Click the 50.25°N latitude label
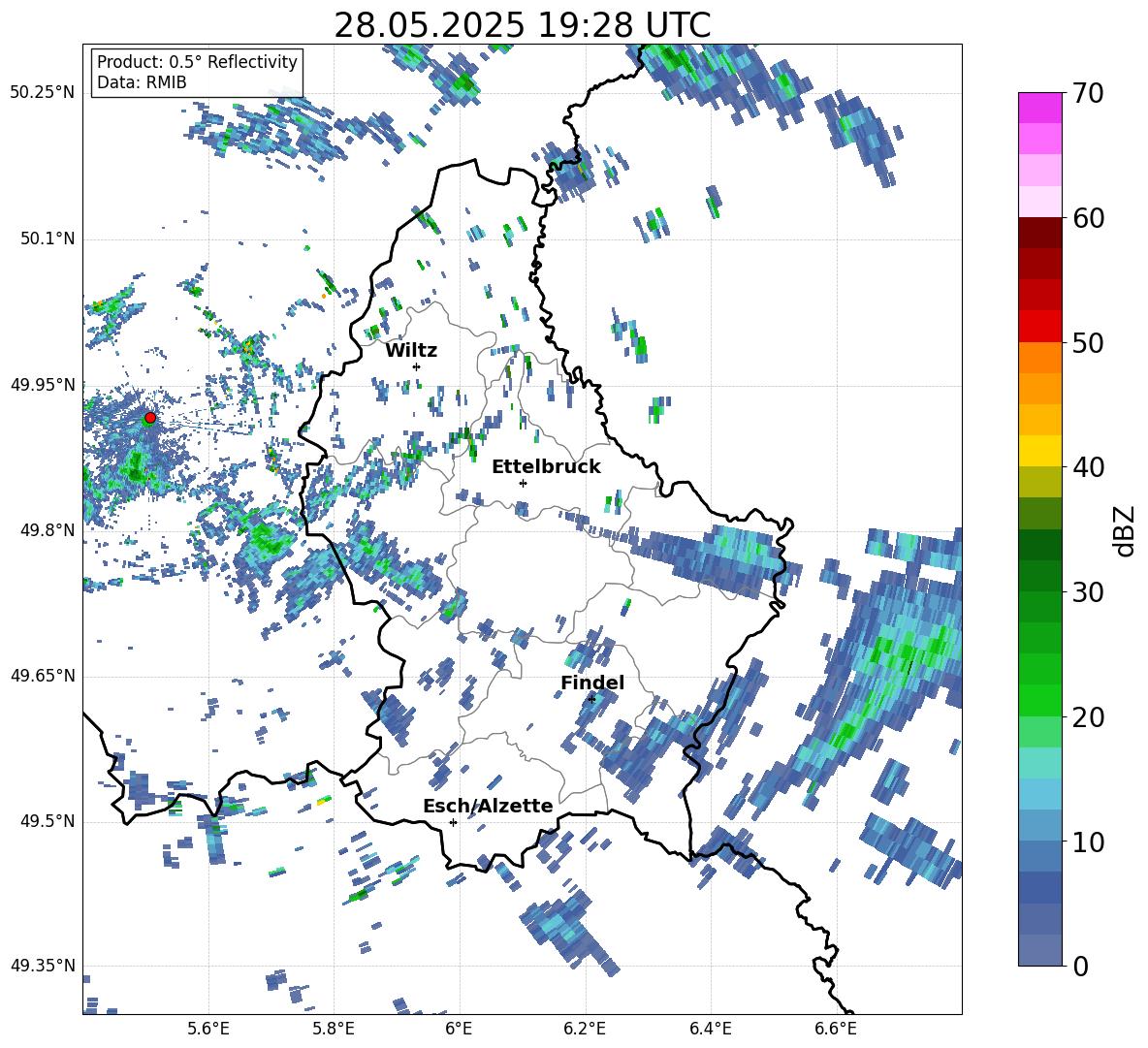Image resolution: width=1148 pixels, height=1048 pixels. 43,92
